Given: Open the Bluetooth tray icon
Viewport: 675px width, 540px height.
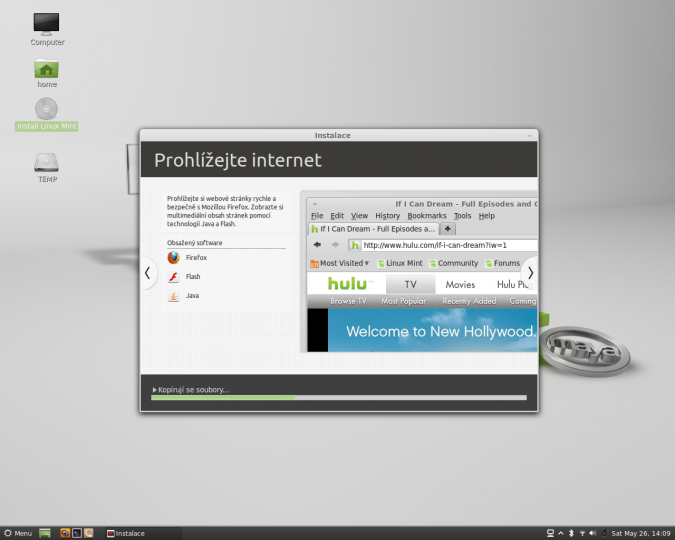Looking at the screenshot, I should [571, 533].
